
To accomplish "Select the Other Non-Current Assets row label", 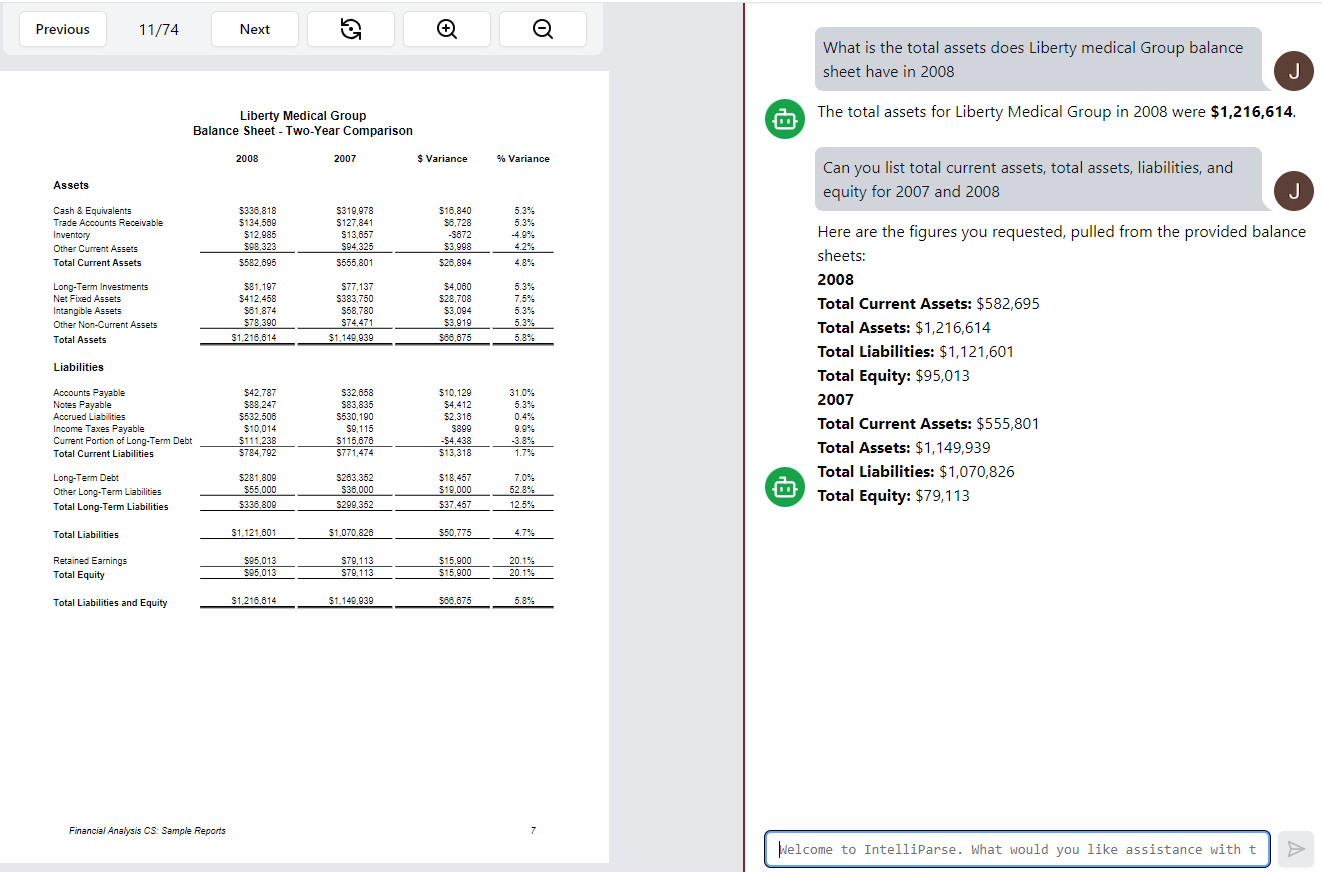I will pyautogui.click(x=105, y=324).
